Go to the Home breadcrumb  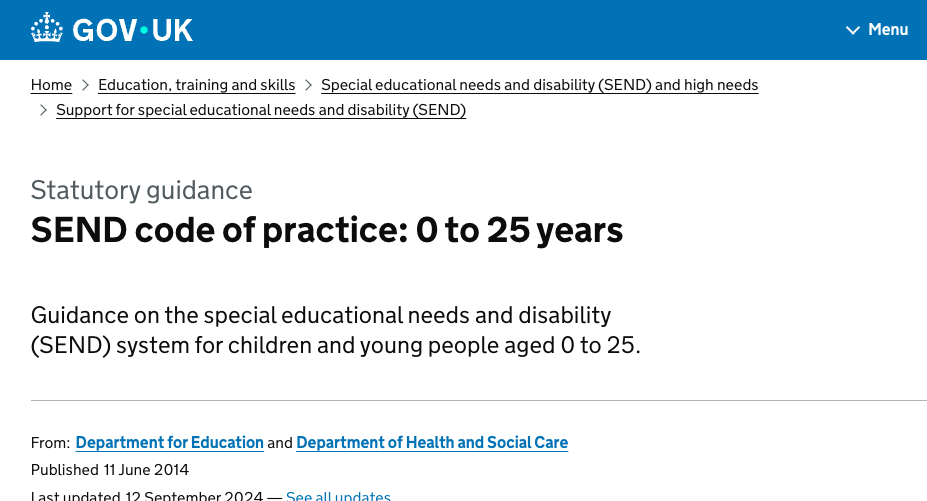point(51,85)
